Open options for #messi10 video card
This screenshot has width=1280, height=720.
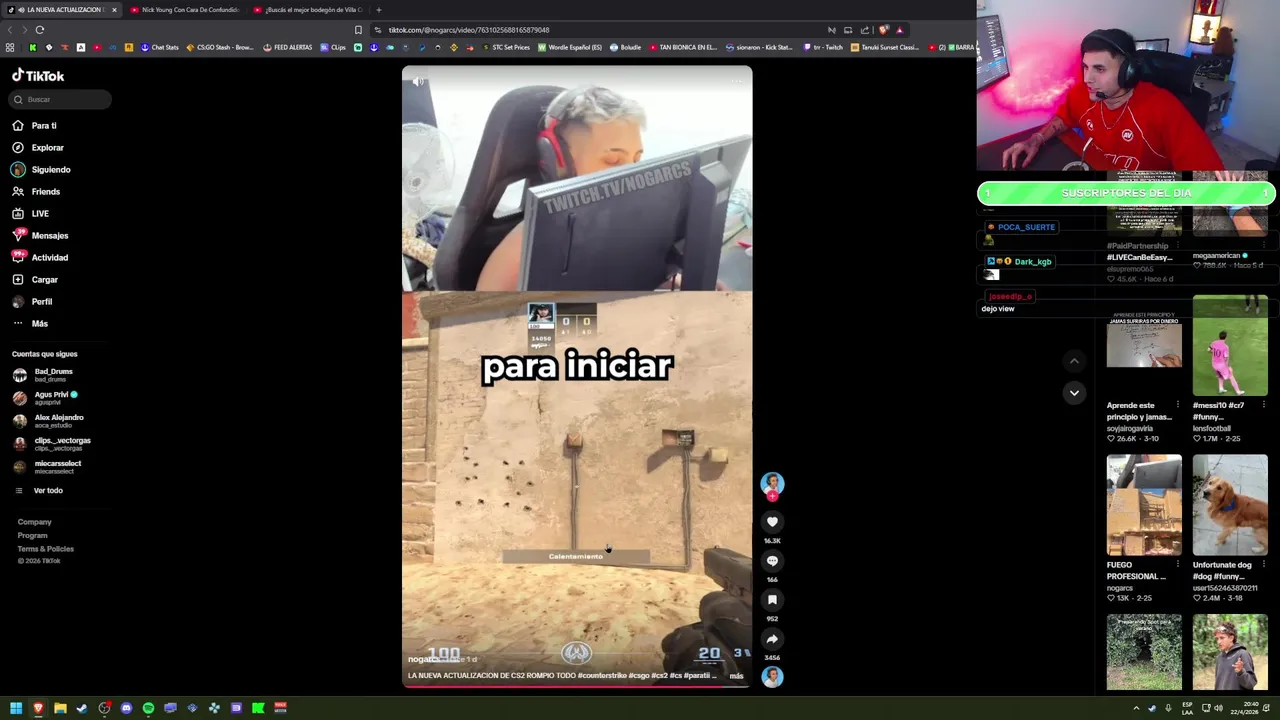tap(1264, 405)
